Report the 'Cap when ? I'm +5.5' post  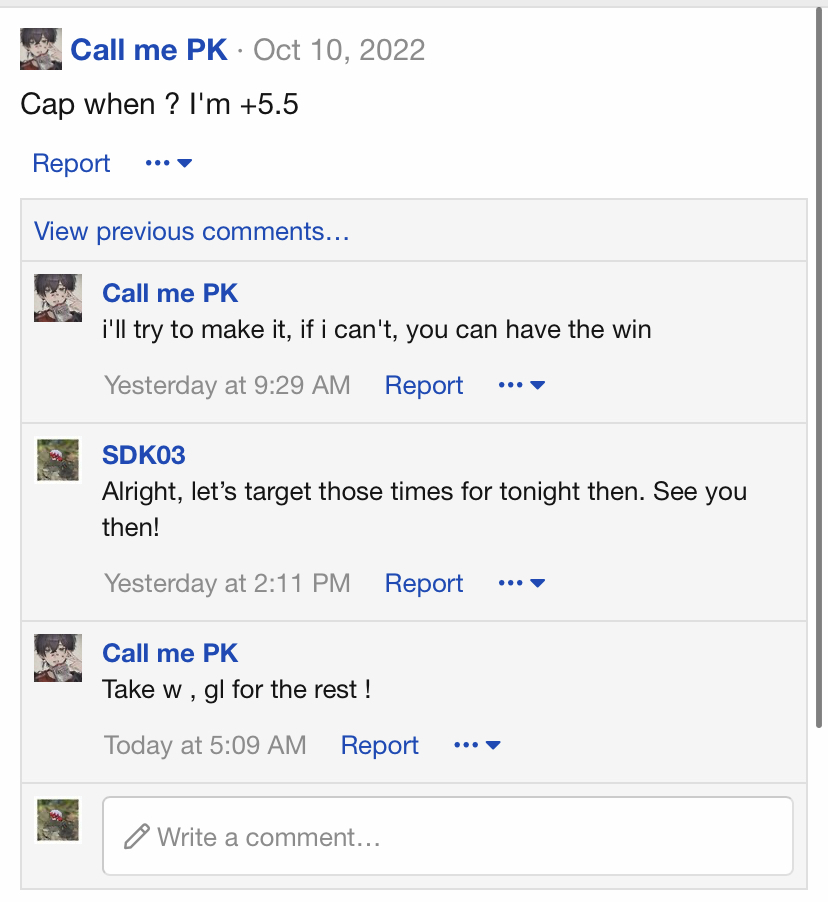point(71,163)
